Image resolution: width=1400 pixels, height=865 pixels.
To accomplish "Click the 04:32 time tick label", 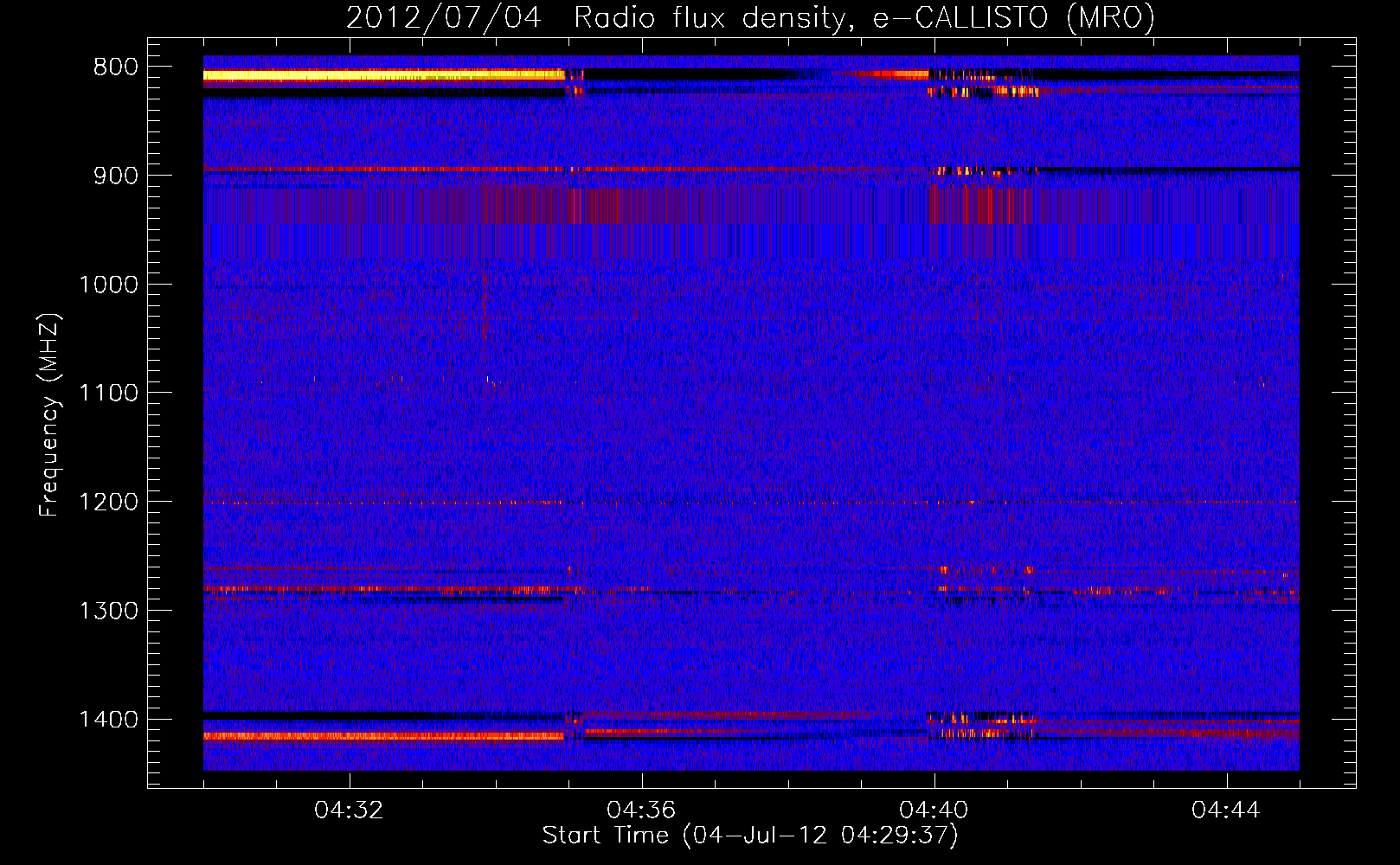I will point(349,811).
